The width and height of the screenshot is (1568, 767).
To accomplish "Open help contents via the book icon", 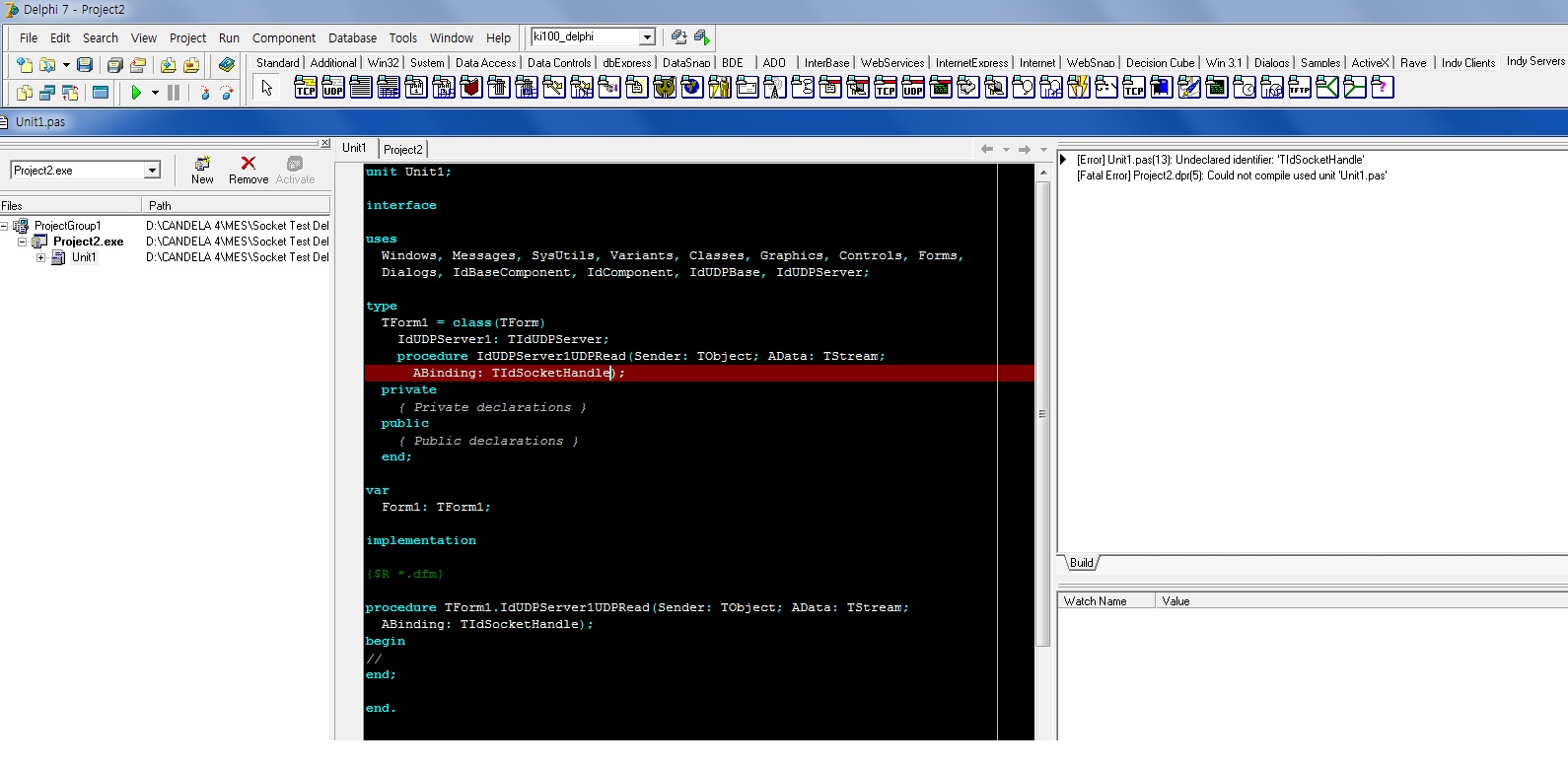I will (227, 65).
